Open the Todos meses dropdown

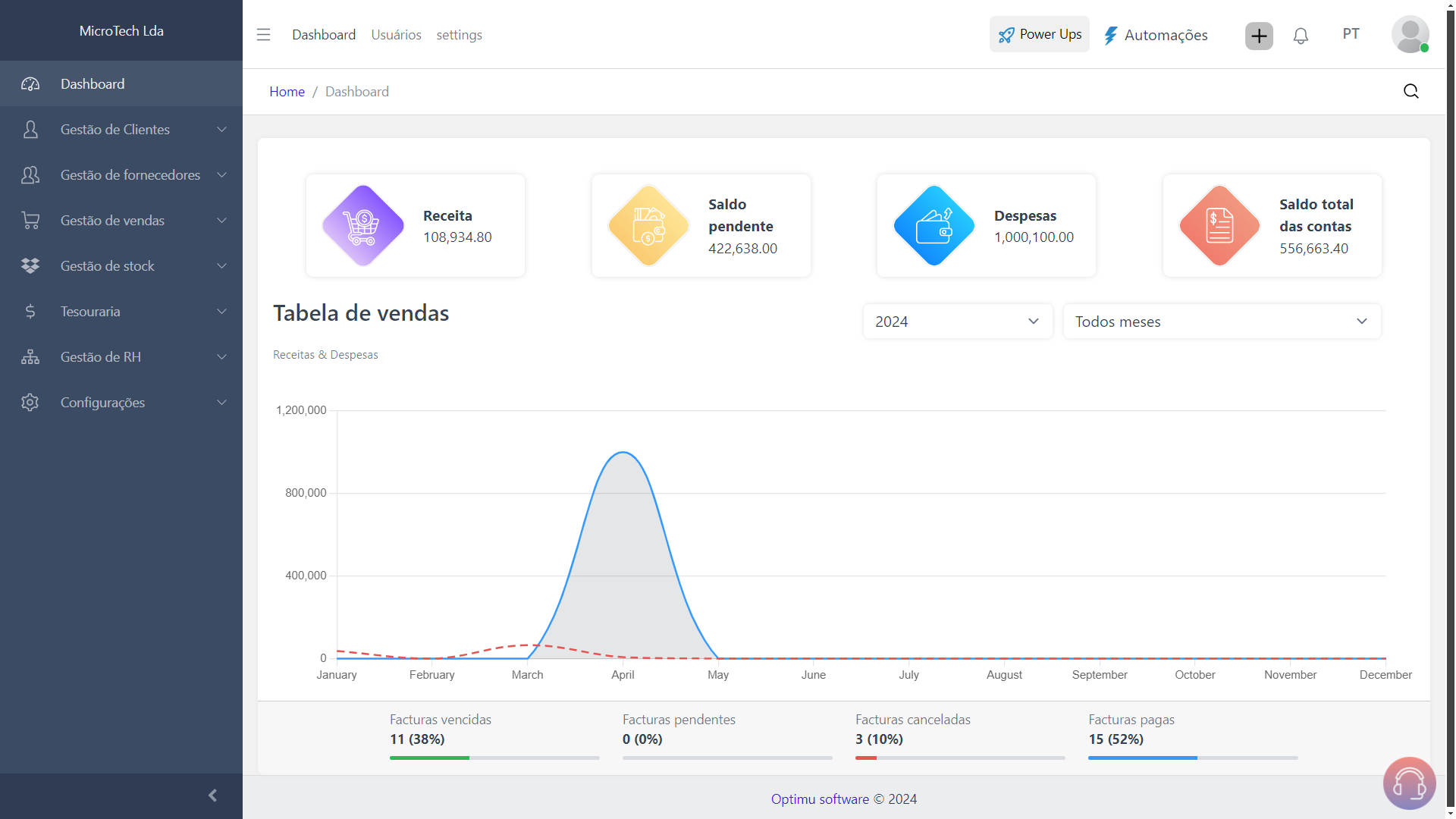[1222, 321]
